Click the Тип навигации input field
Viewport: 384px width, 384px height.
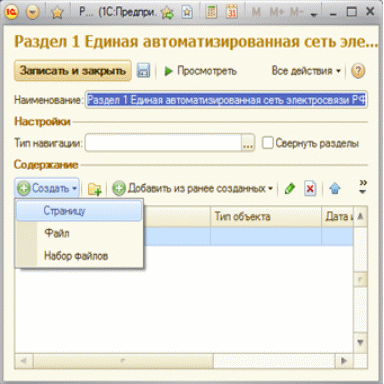point(163,143)
